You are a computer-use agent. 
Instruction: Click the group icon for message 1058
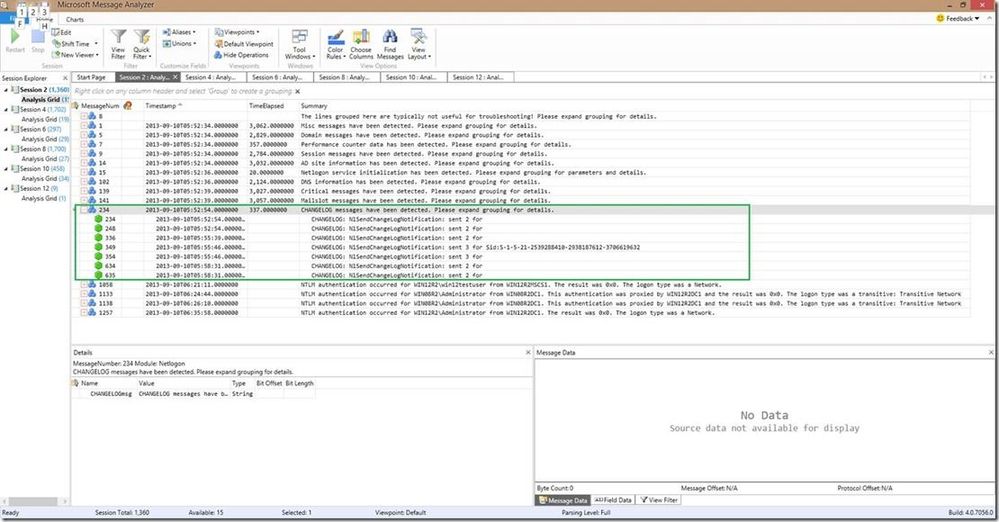(x=92, y=285)
